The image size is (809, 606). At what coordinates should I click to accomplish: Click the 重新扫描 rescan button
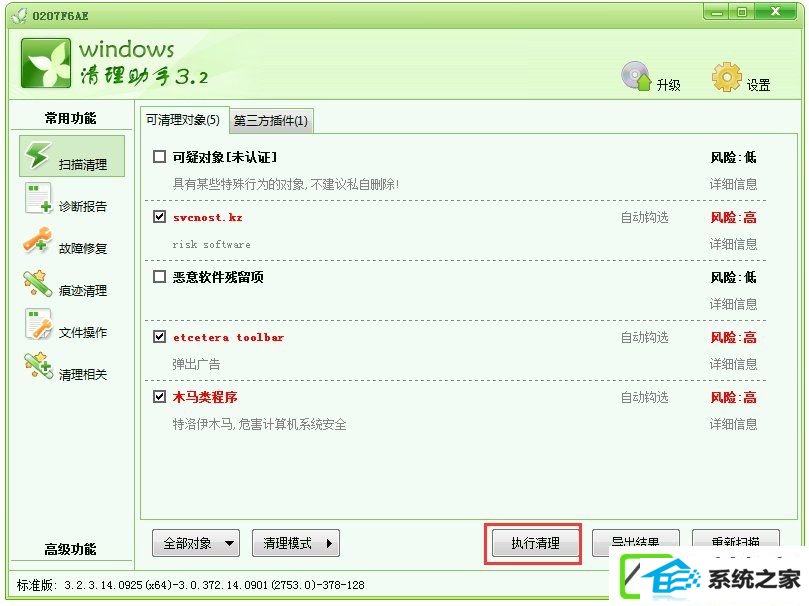pos(736,542)
